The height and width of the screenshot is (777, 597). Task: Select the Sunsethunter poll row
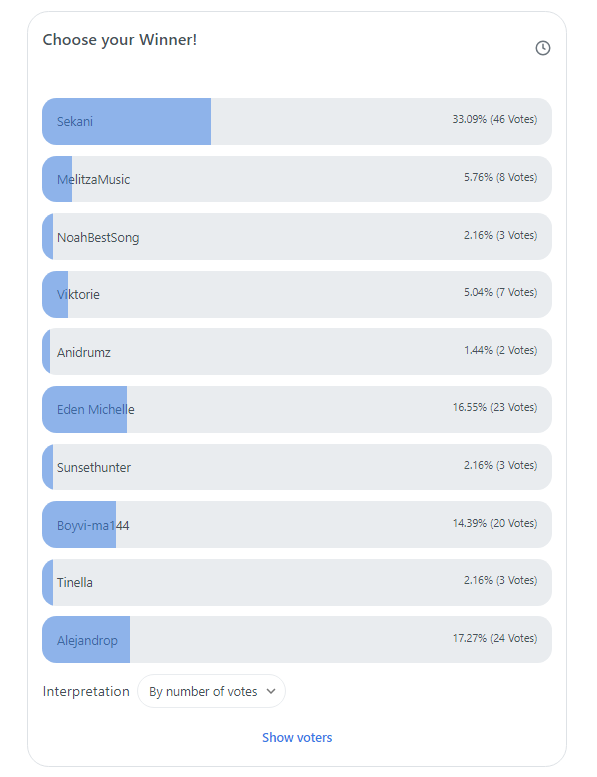click(x=297, y=467)
